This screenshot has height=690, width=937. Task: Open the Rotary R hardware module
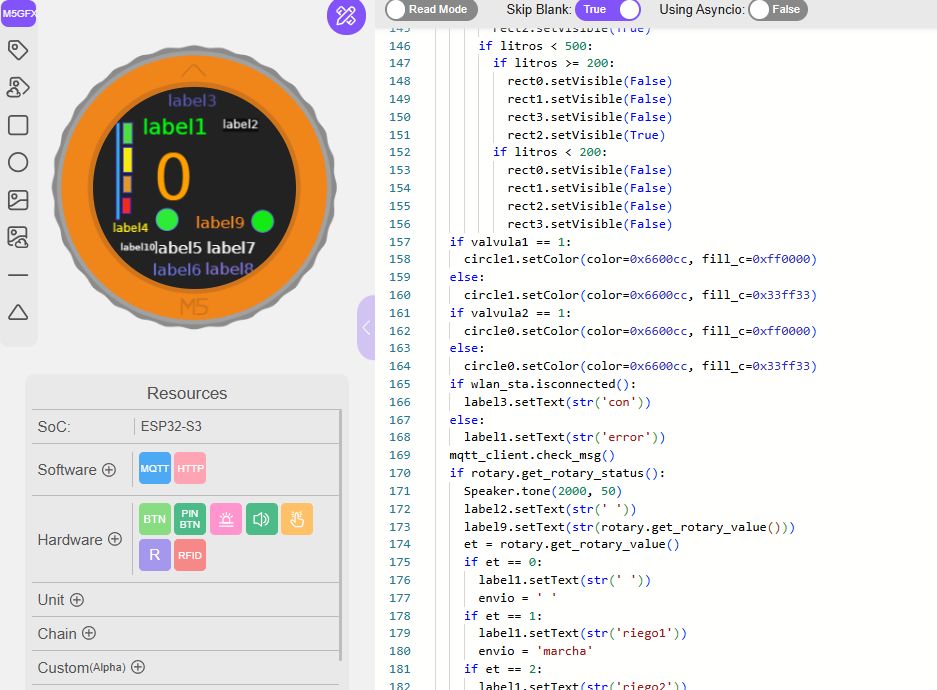(155, 555)
